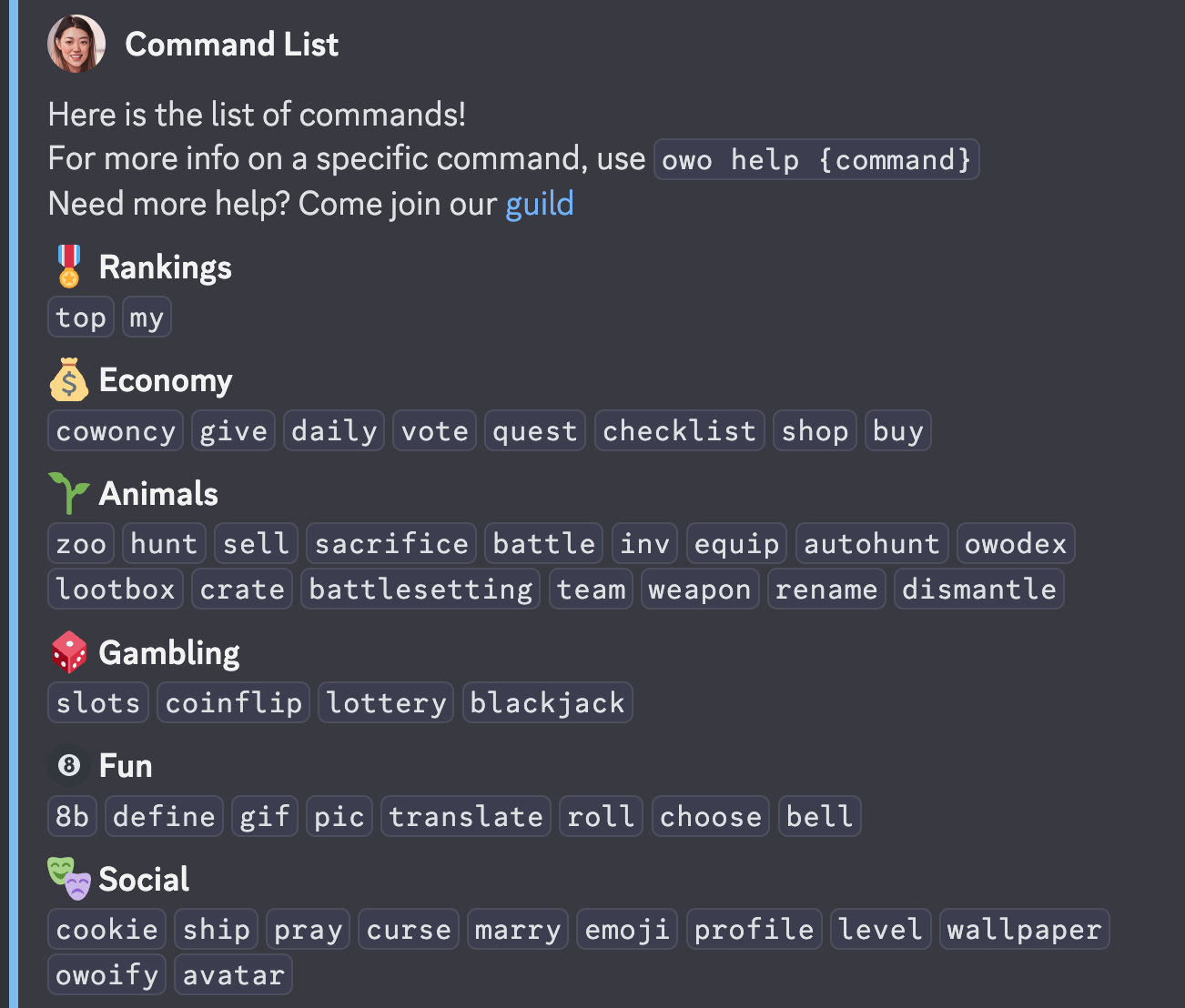Screen dimensions: 1185x1008
Task: Click the medal icon beside Rankings
Action: pos(68,267)
